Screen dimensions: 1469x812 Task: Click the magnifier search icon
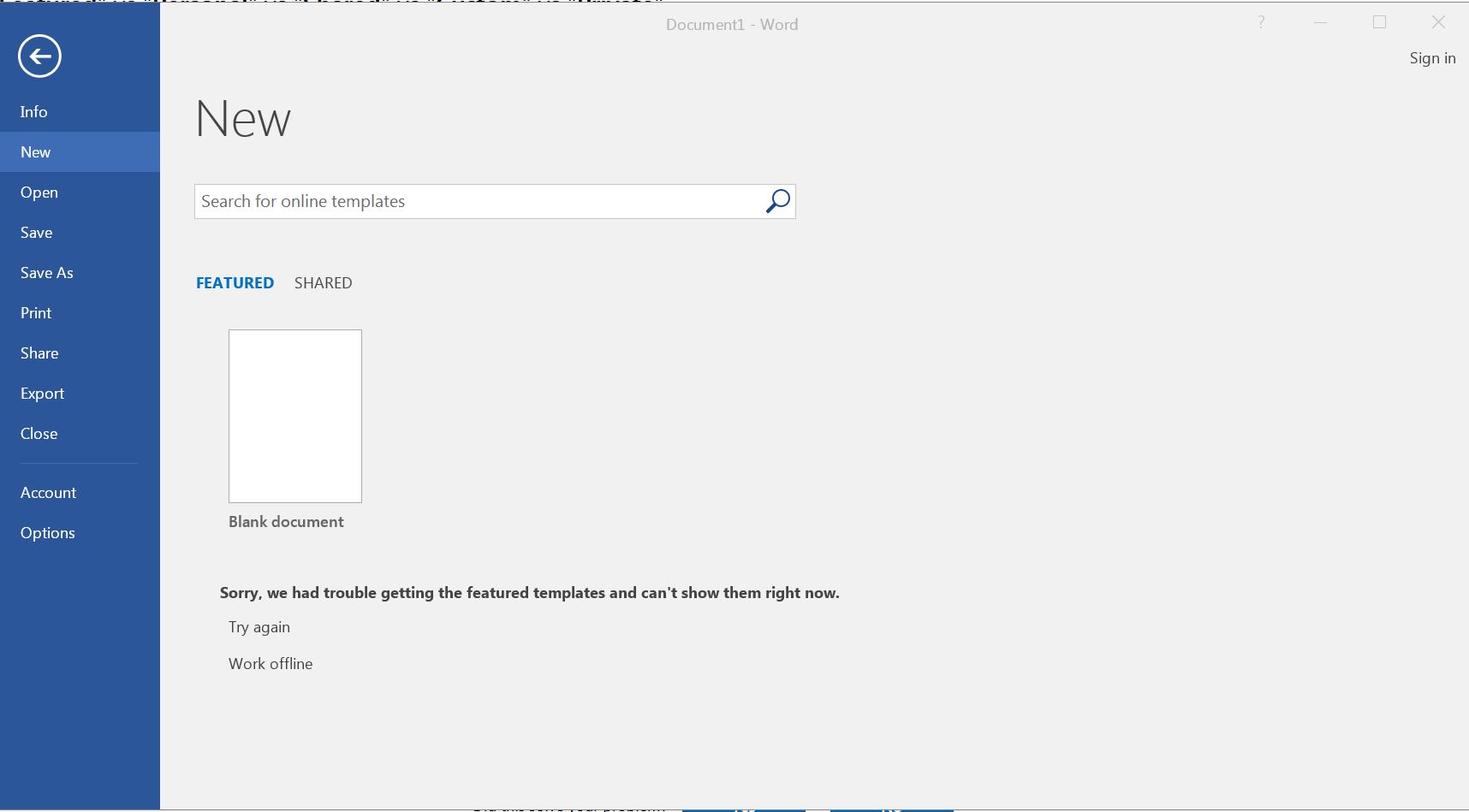pyautogui.click(x=777, y=201)
